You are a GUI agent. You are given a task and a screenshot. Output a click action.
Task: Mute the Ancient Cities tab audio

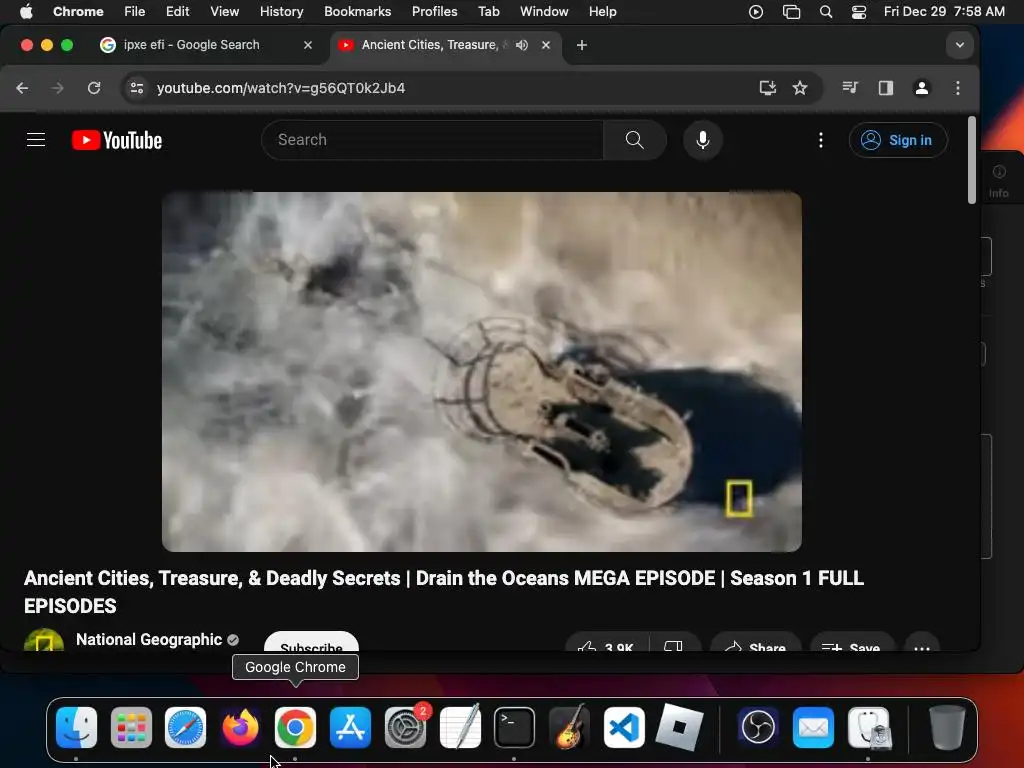522,44
